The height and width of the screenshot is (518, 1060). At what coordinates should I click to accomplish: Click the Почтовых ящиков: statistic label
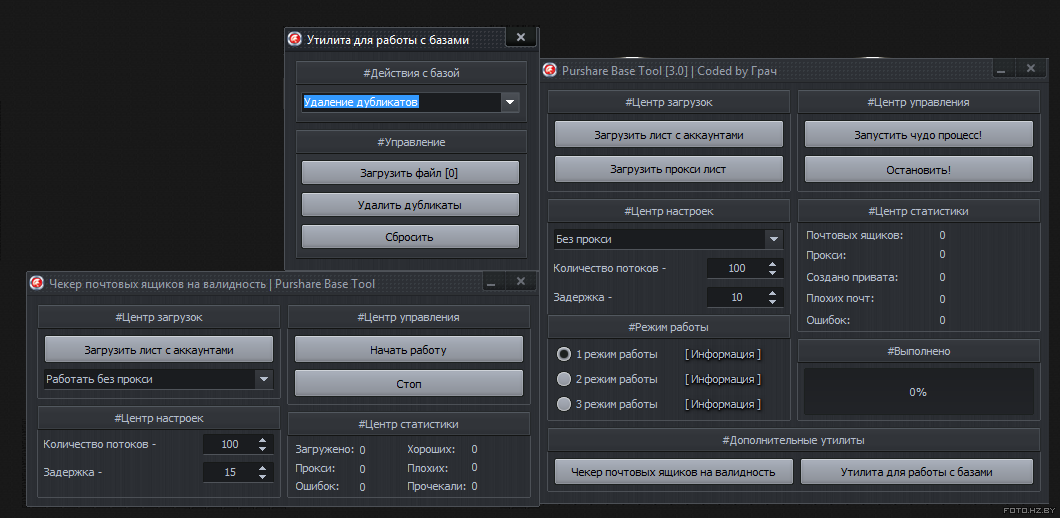click(854, 235)
